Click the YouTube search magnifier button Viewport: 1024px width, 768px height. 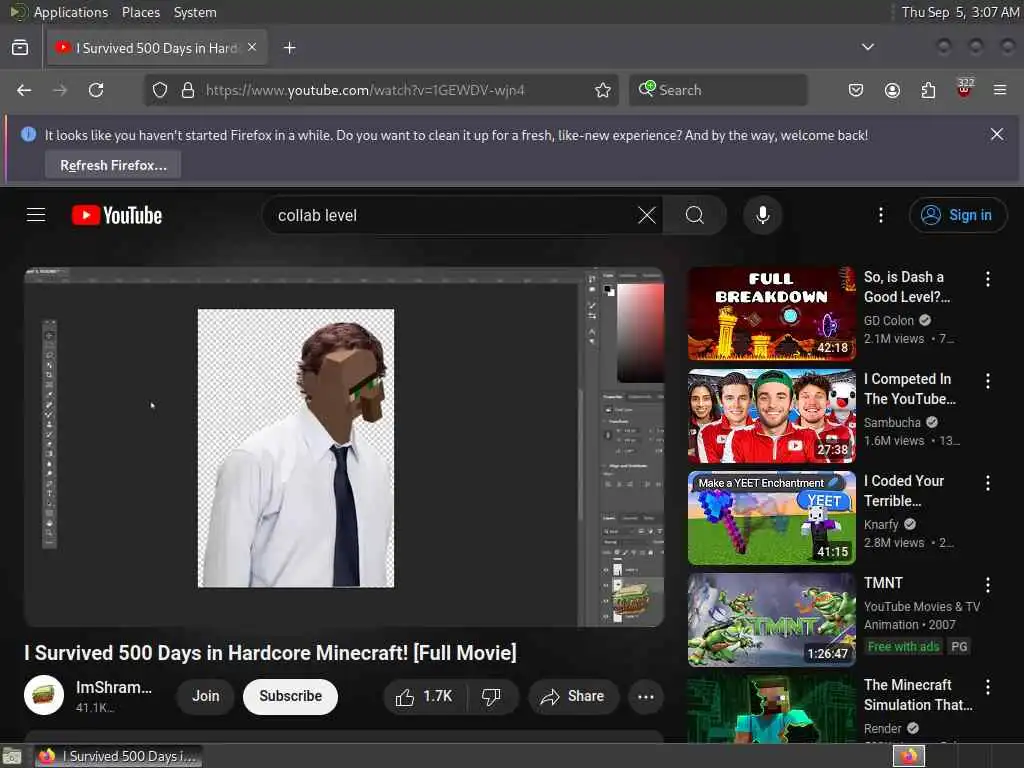pyautogui.click(x=695, y=215)
